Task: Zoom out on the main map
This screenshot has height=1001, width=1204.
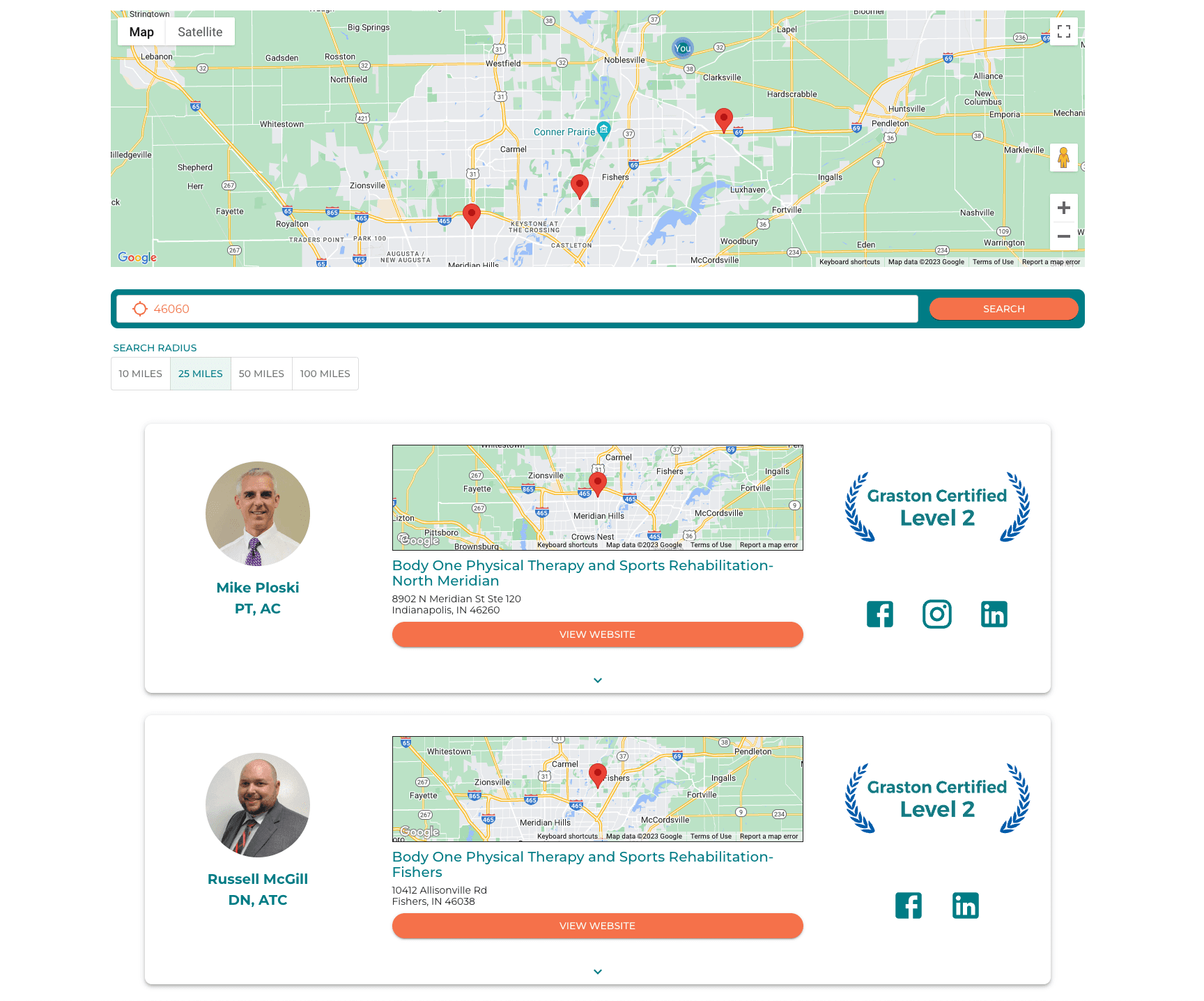Action: click(x=1063, y=236)
